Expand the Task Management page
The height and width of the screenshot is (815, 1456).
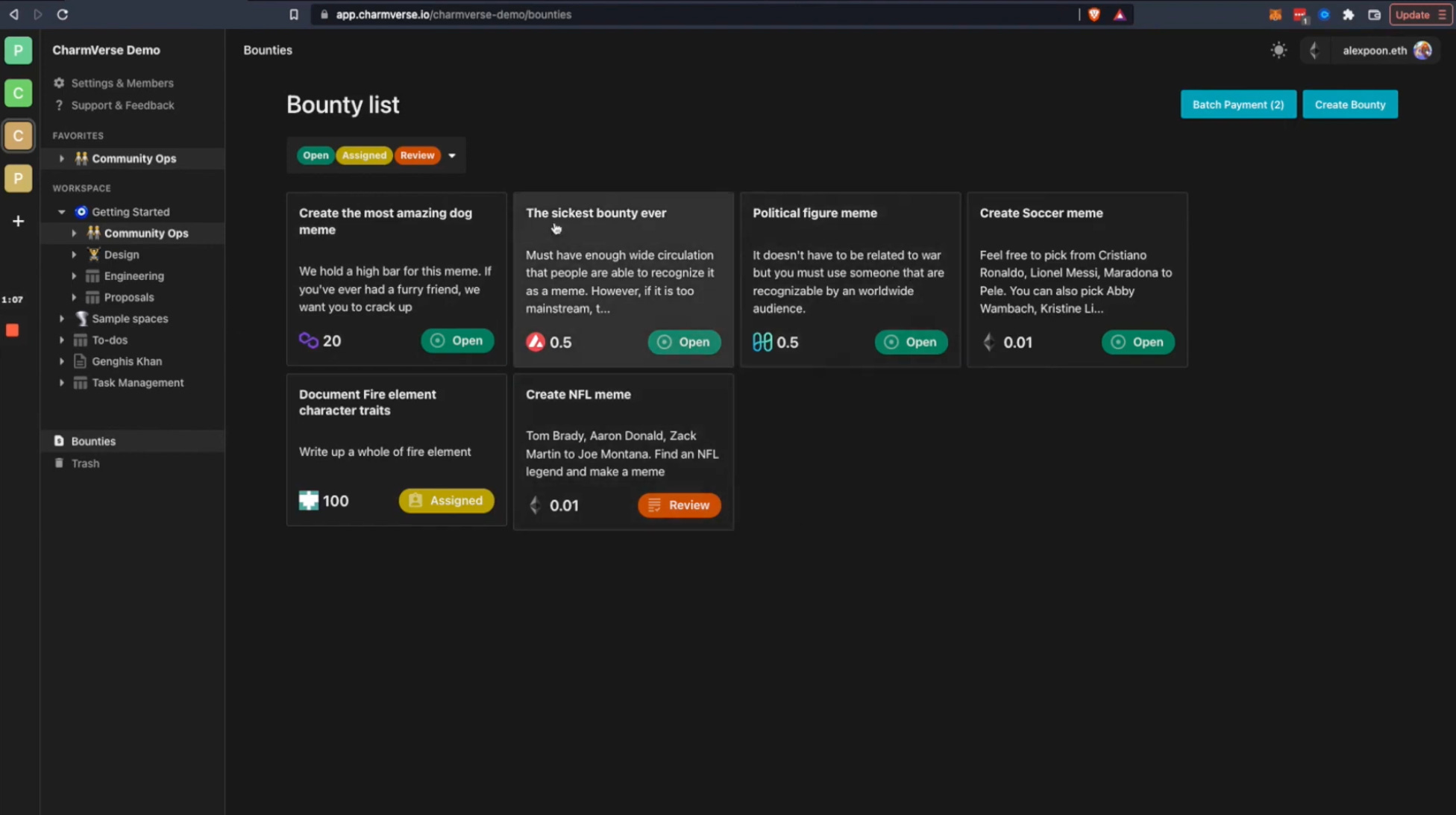click(62, 383)
